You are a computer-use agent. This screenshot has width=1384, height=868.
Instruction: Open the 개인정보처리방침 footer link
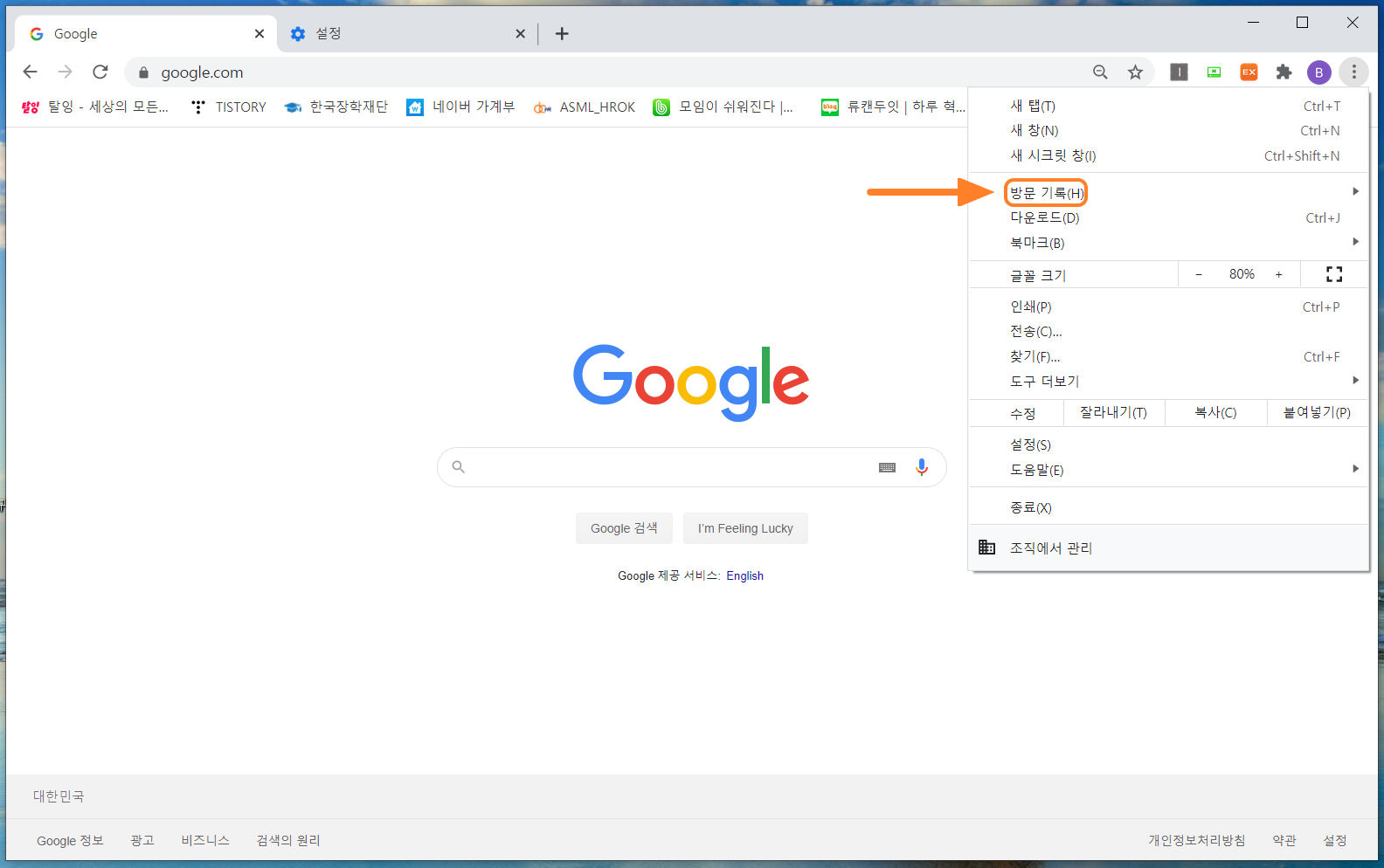[x=1196, y=840]
